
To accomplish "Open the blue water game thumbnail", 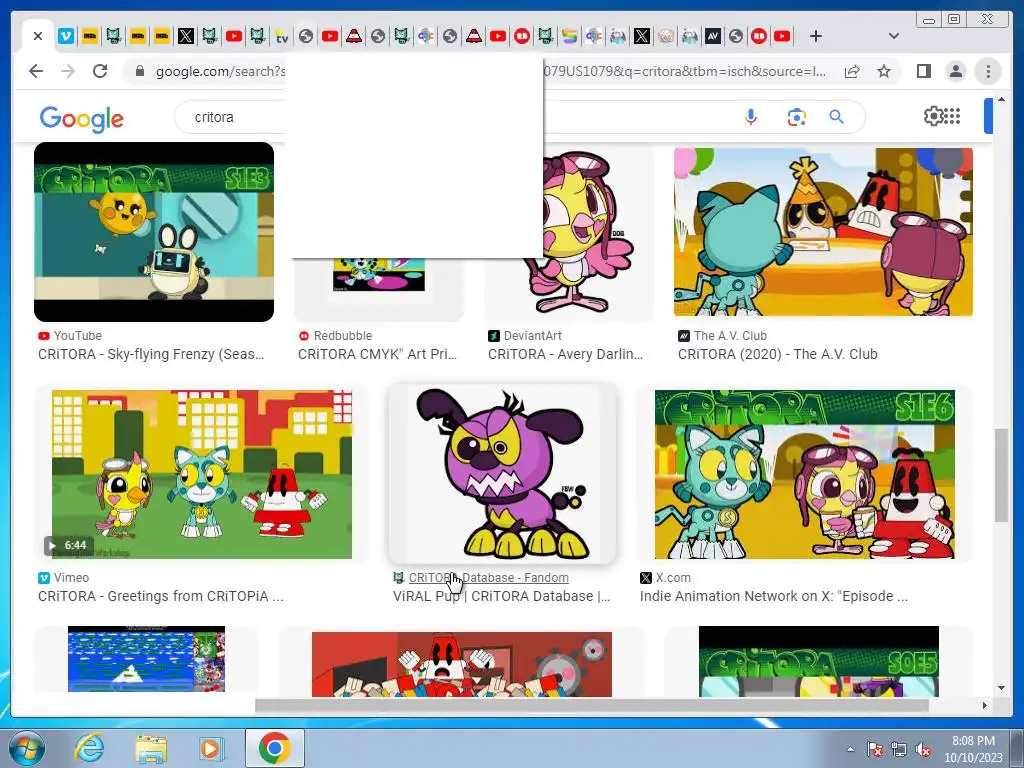I will 146,659.
